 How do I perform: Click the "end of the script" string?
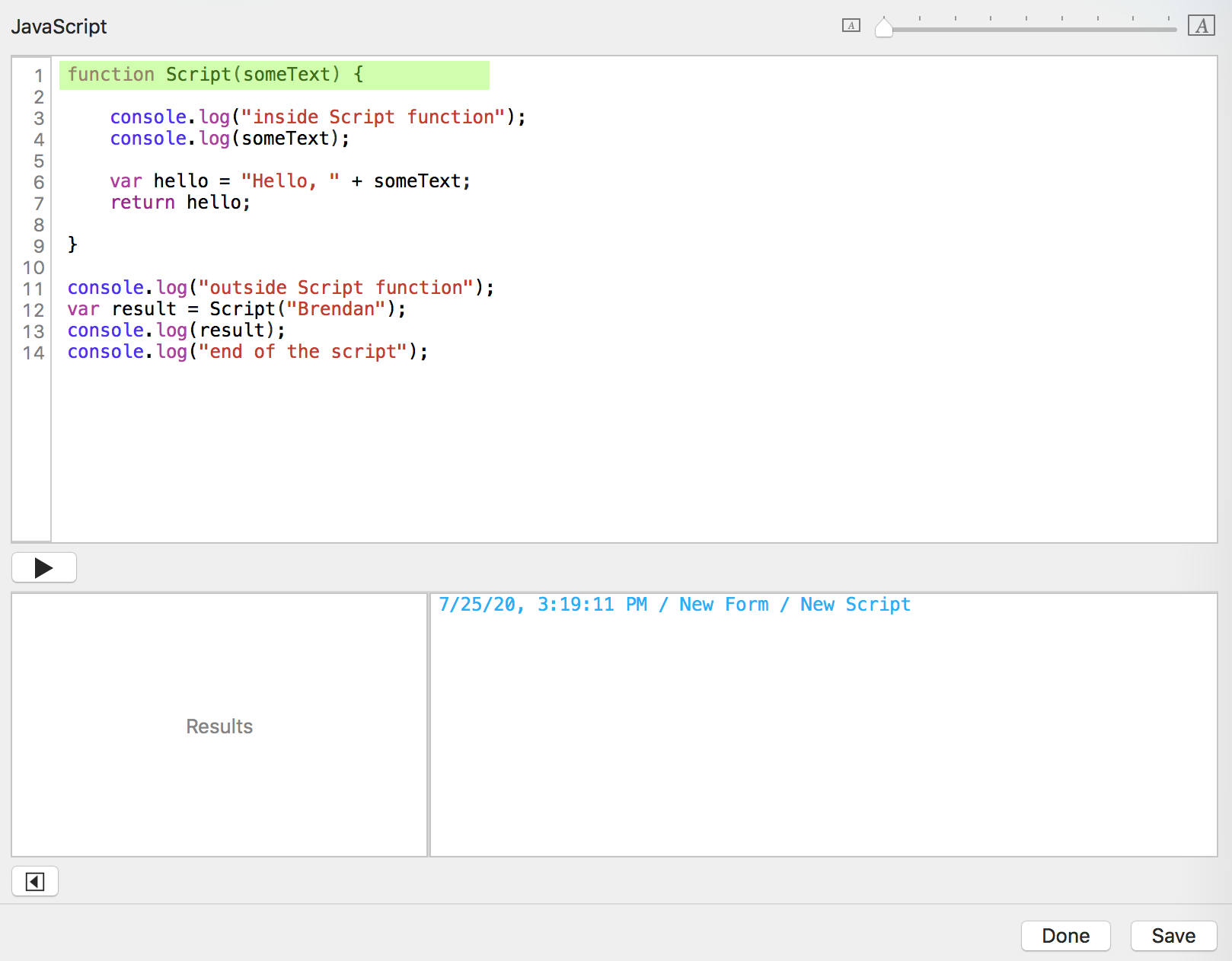[x=303, y=352]
